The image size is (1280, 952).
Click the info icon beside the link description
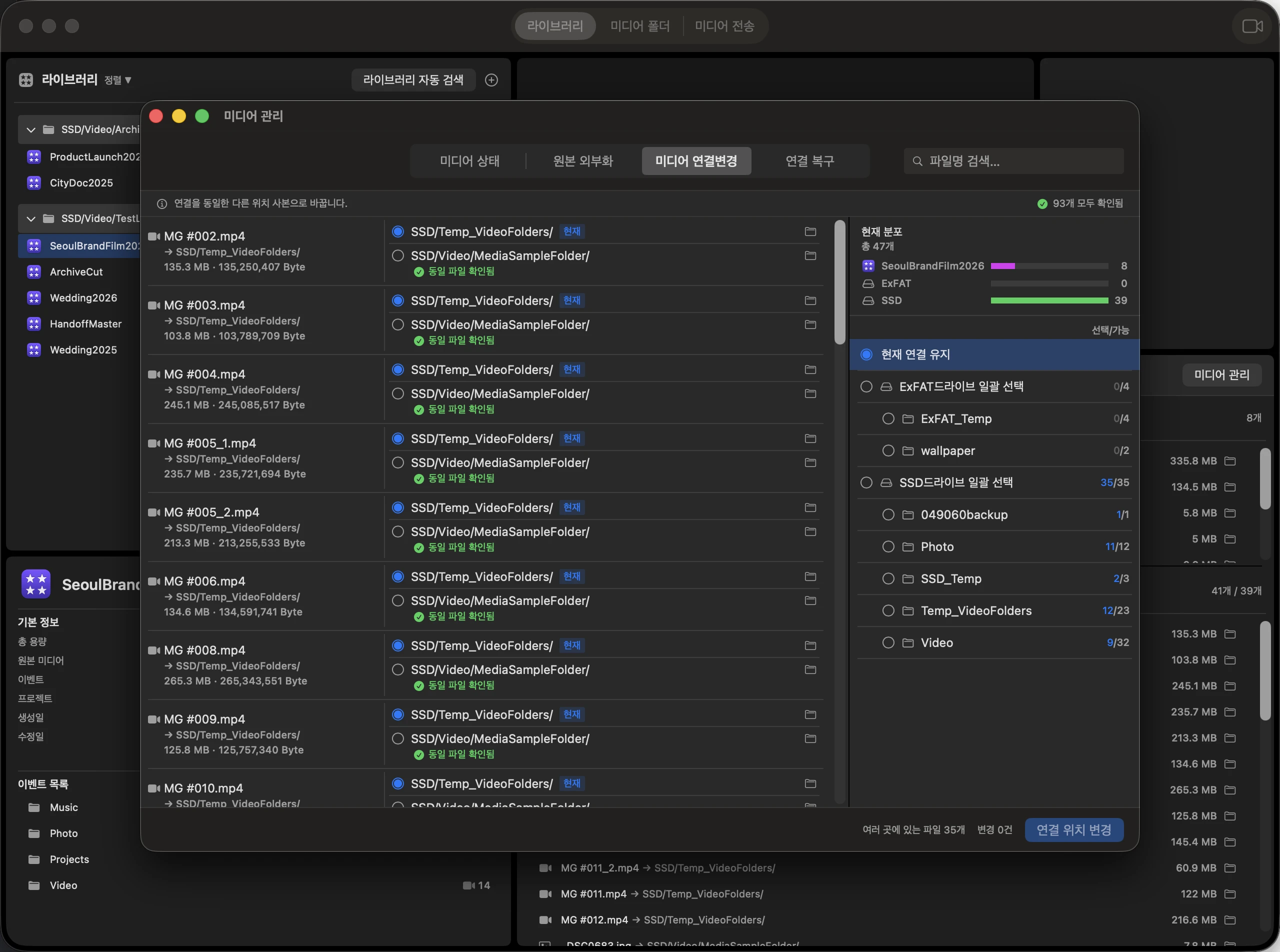(x=162, y=203)
